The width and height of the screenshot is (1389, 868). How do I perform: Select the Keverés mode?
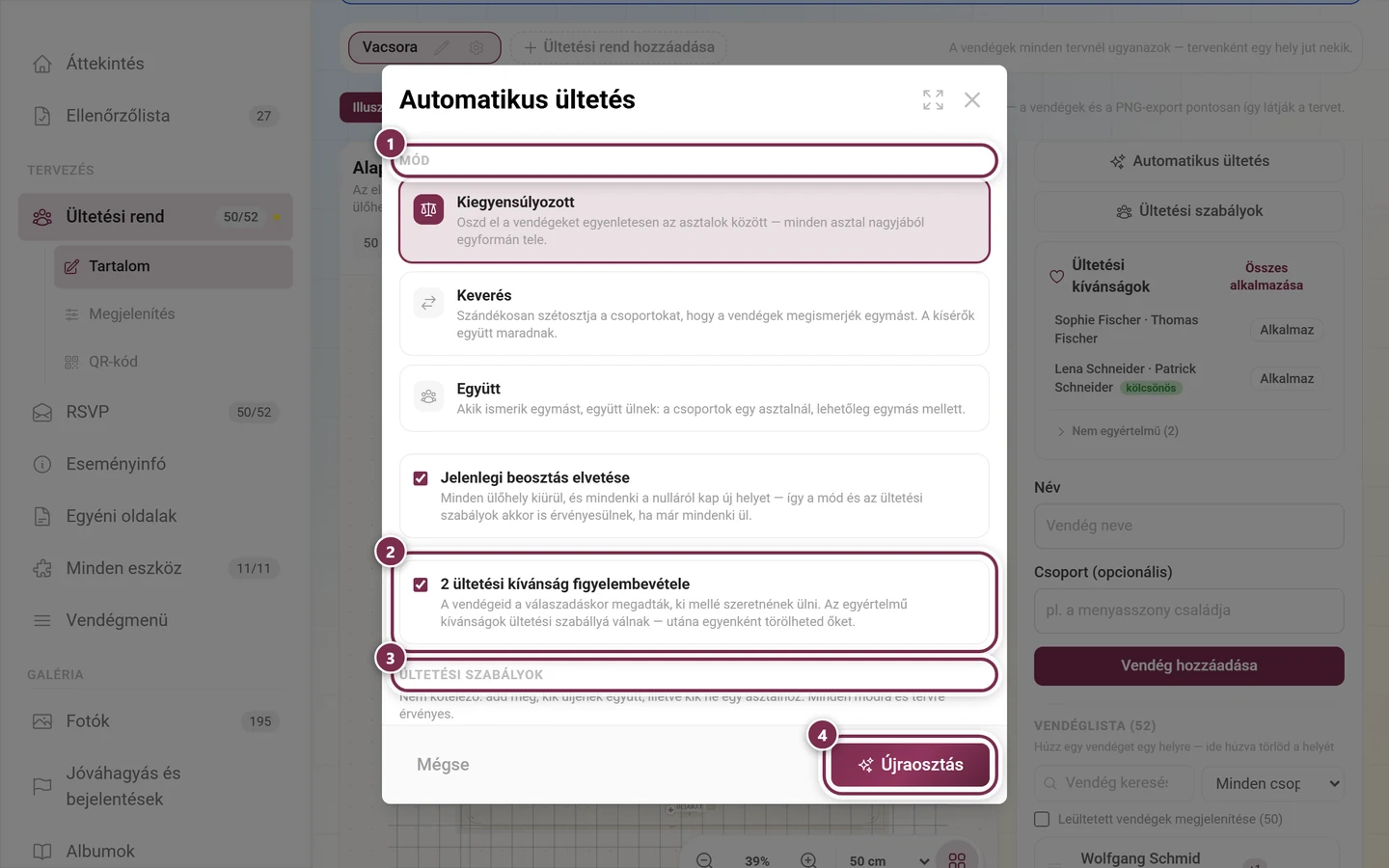pos(694,313)
